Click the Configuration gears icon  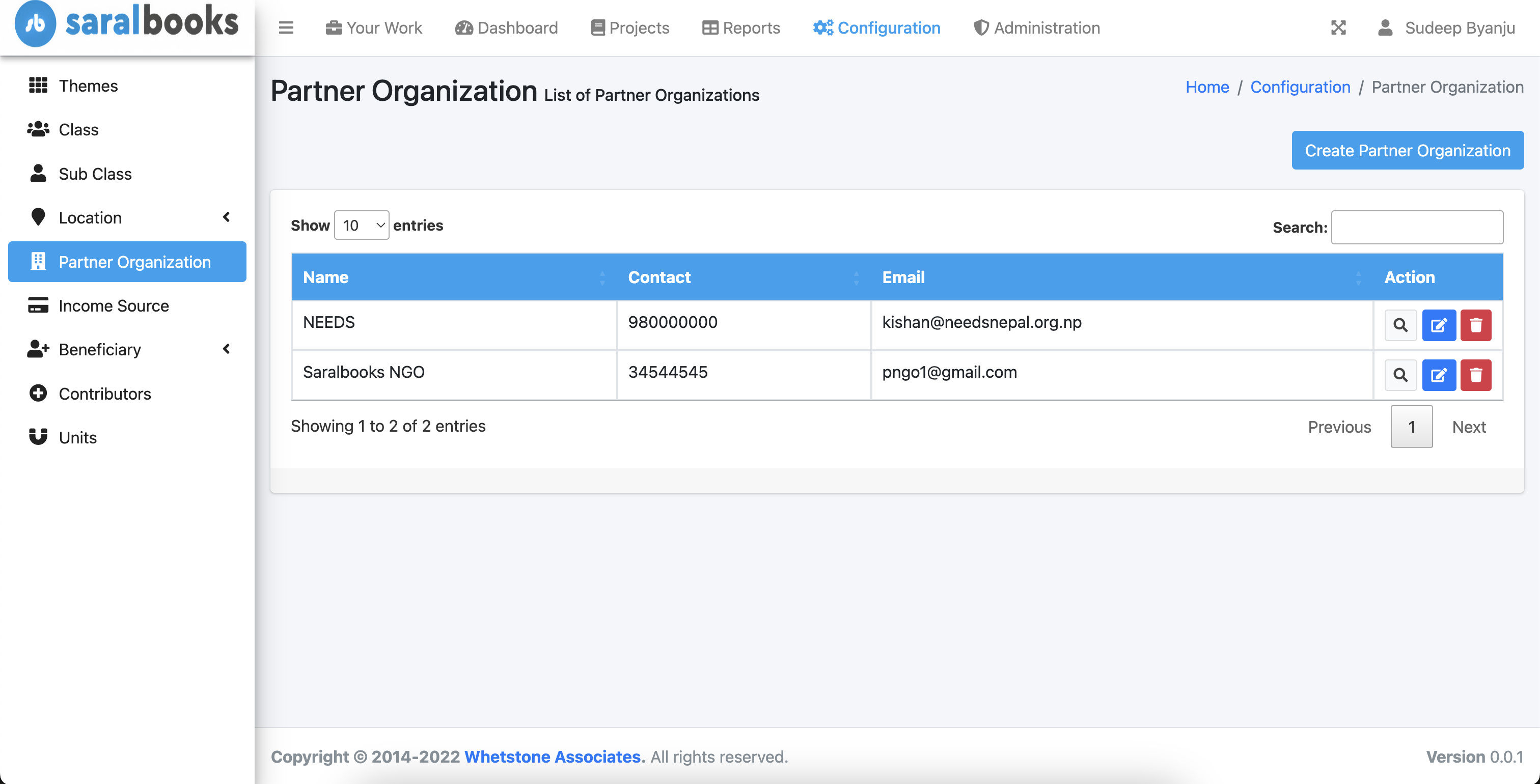(x=822, y=27)
